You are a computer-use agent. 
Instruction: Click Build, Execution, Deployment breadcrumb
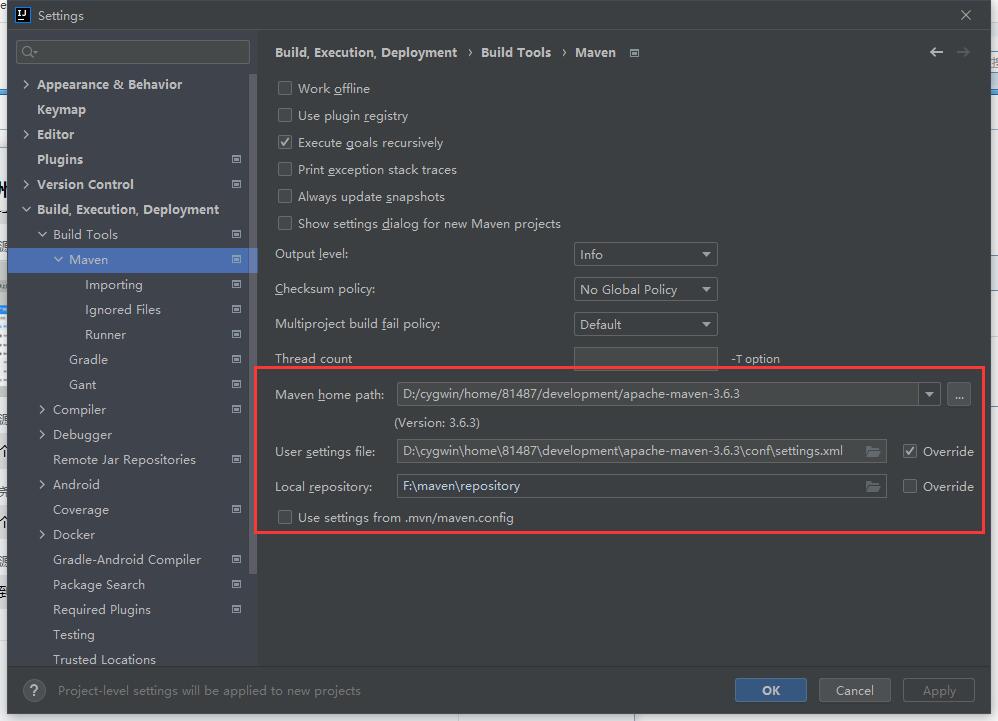pyautogui.click(x=365, y=52)
